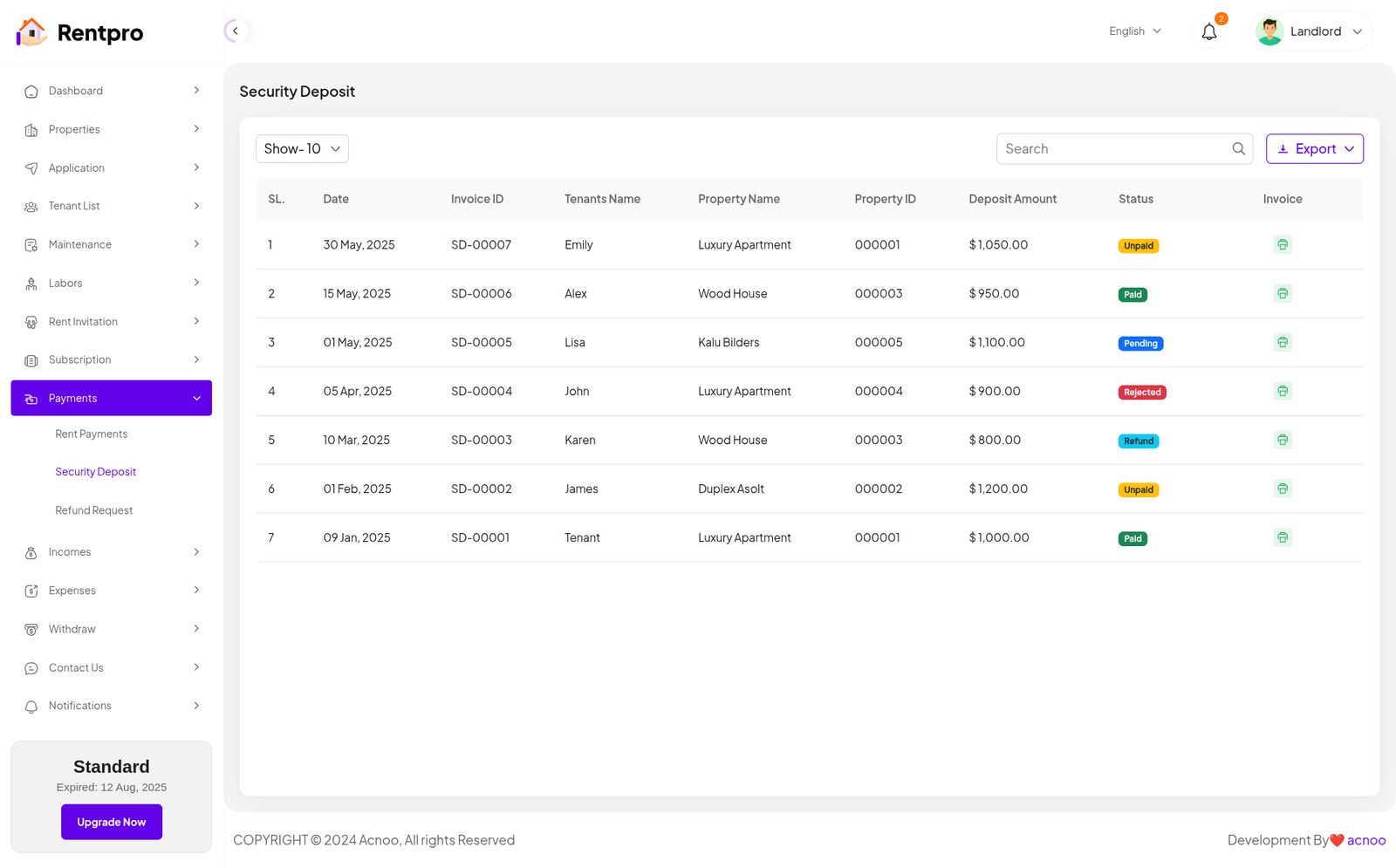Screen dimensions: 1396x868
Task: Open the Refund Request submenu item
Action: (x=94, y=511)
